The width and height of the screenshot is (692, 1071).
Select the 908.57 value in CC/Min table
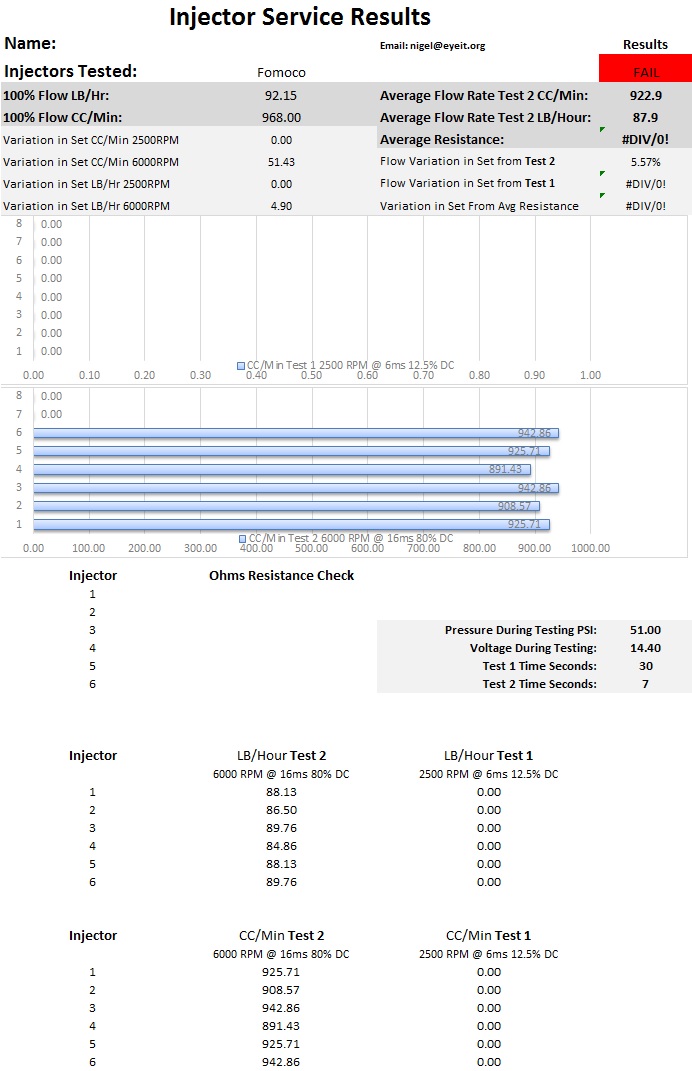281,990
